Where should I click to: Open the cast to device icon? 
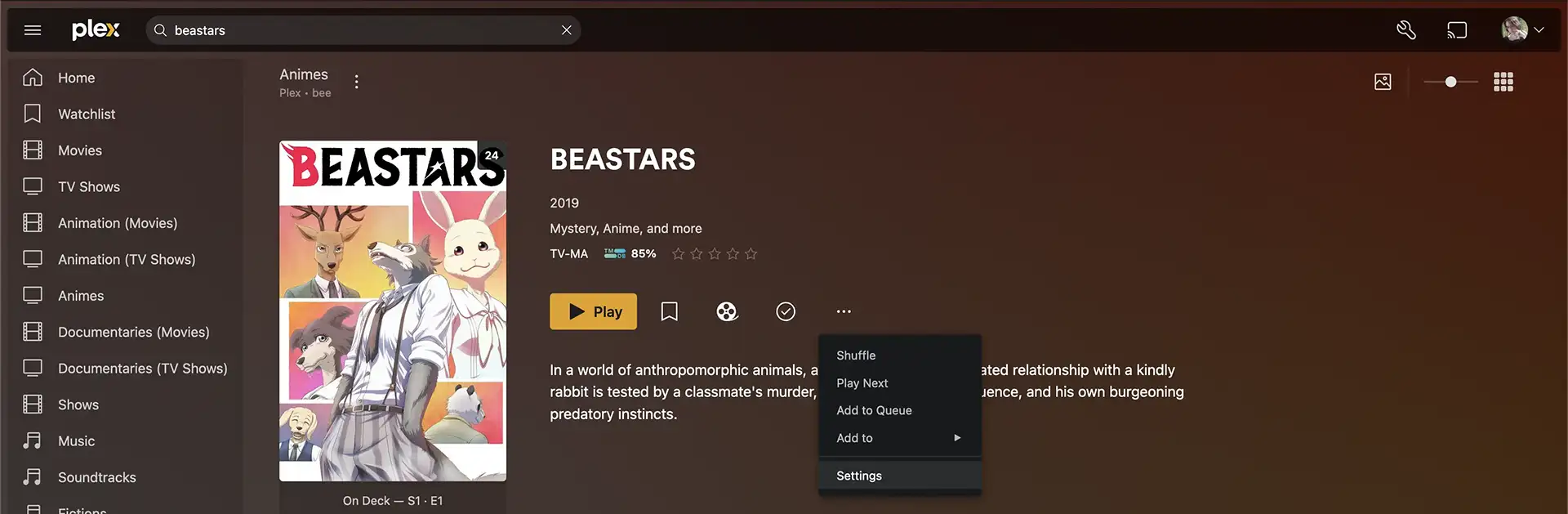(x=1457, y=30)
